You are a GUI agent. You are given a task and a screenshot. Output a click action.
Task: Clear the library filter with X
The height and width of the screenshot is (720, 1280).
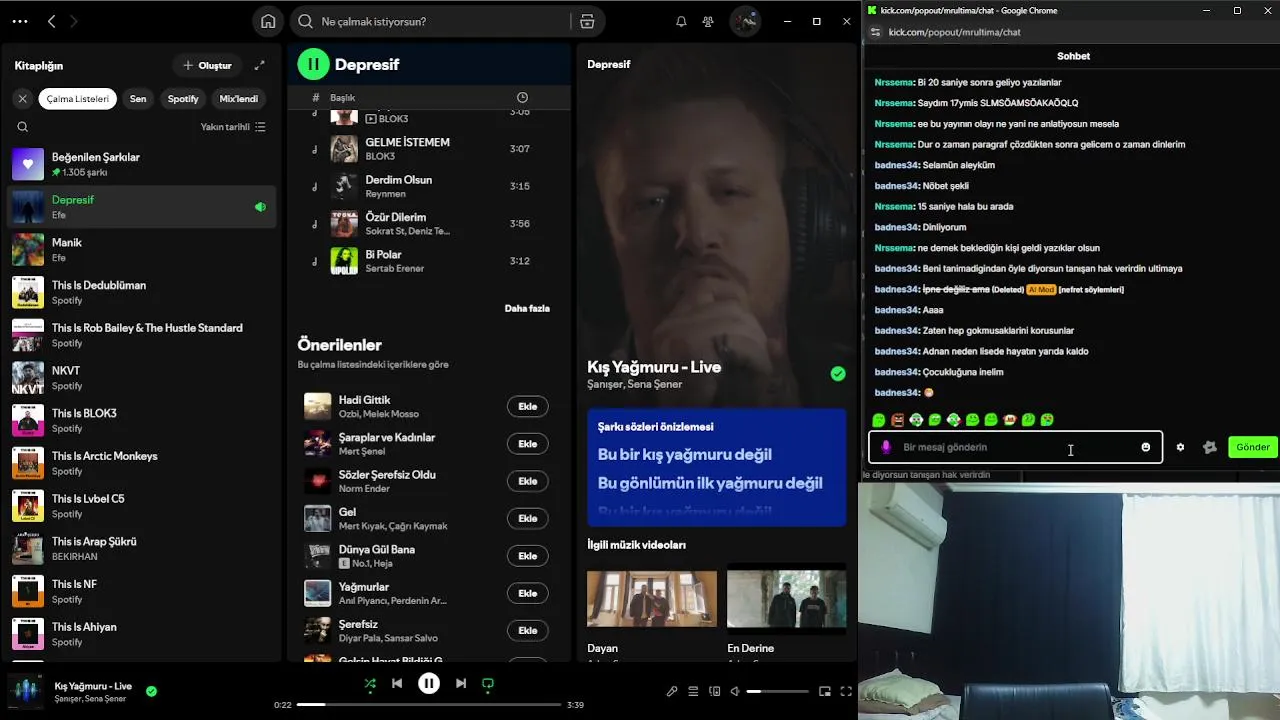tap(22, 98)
